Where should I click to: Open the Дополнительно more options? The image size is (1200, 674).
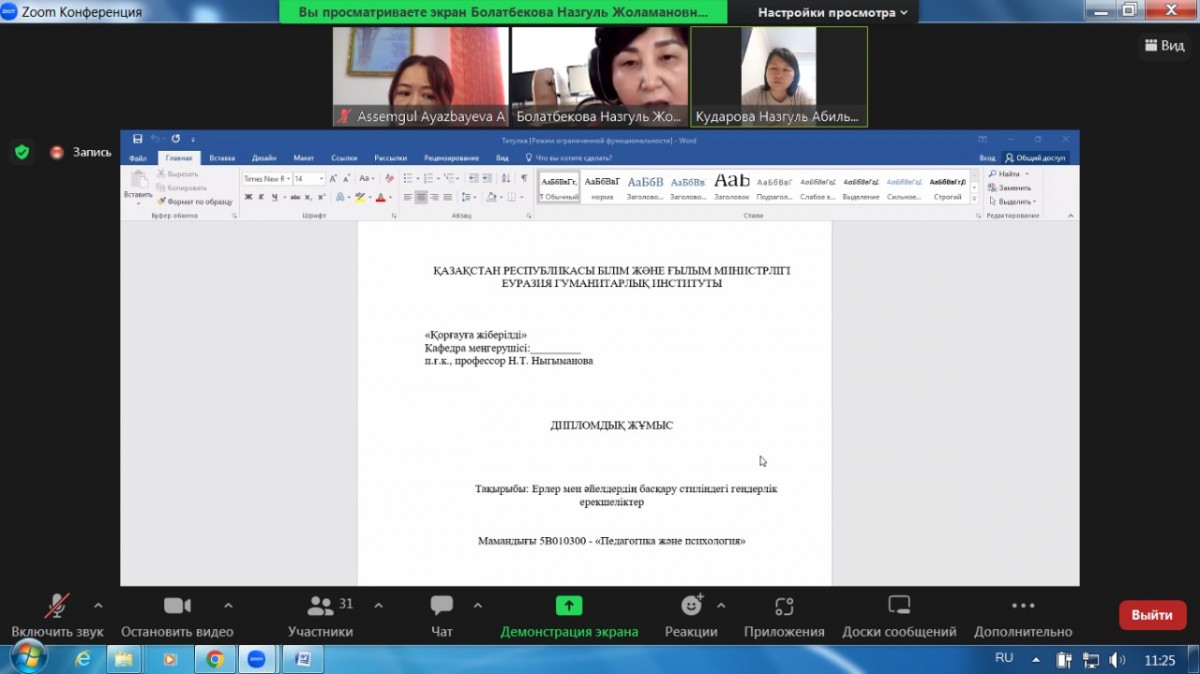(x=1023, y=606)
